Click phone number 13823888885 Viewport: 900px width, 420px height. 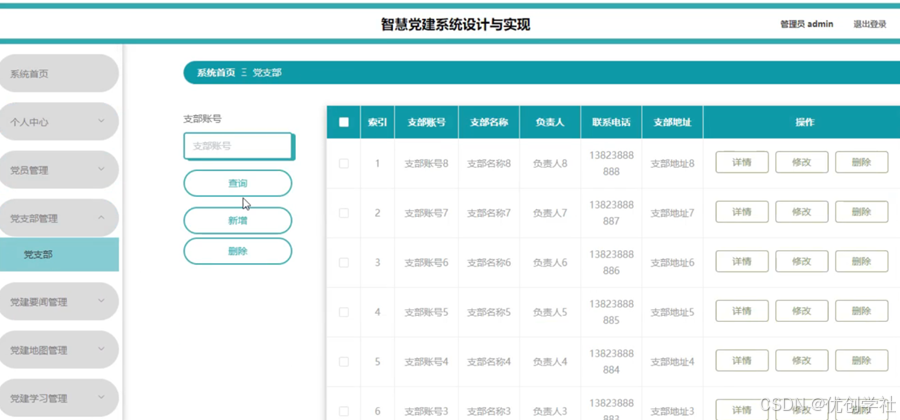tap(611, 312)
